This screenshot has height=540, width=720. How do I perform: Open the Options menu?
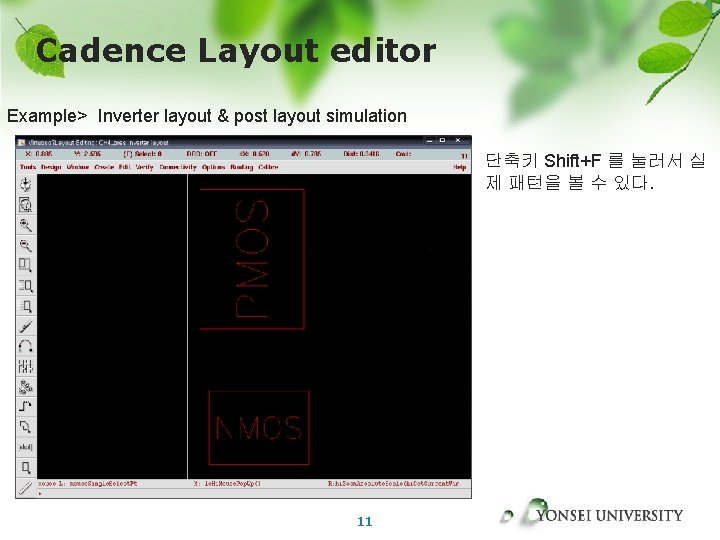point(214,167)
